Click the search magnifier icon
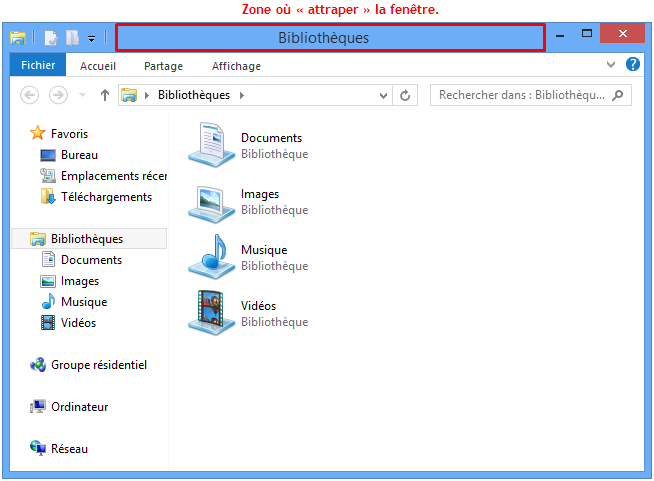Screen dimensions: 654x481 618,95
